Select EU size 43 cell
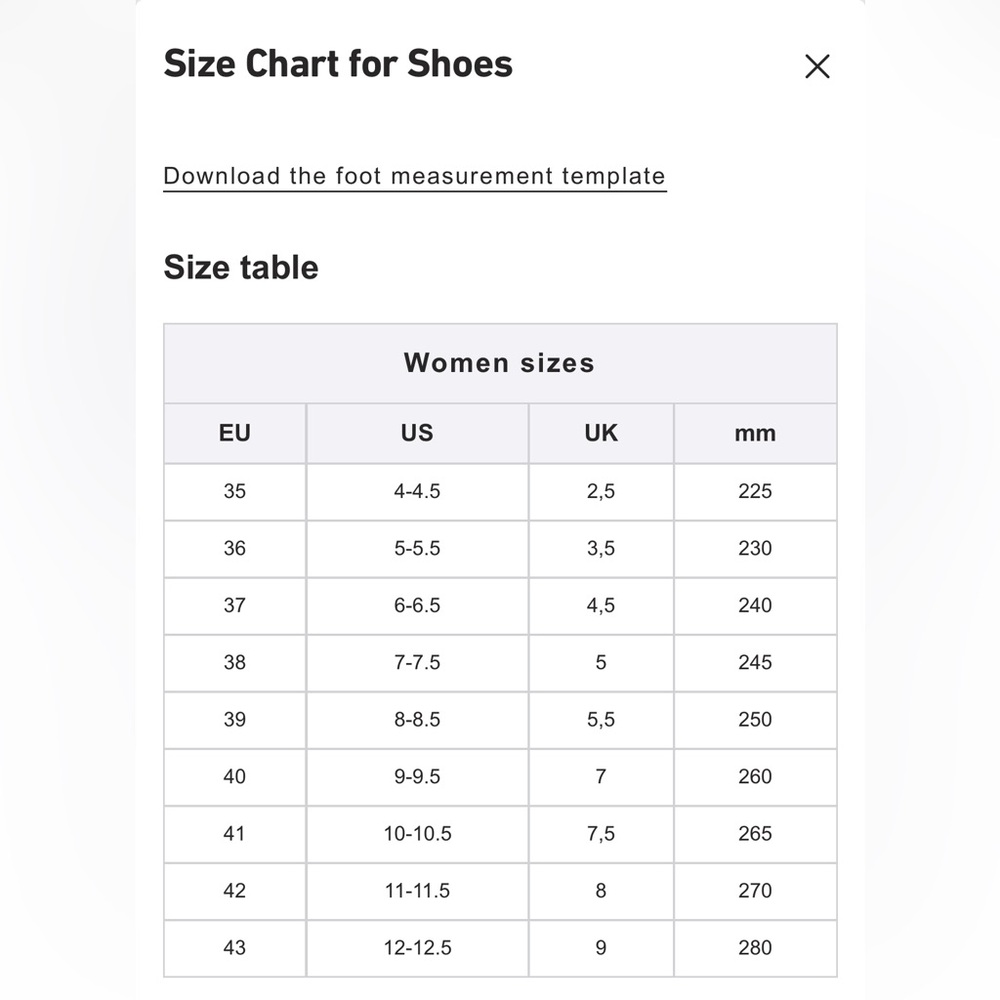This screenshot has width=1000, height=1000. click(235, 948)
